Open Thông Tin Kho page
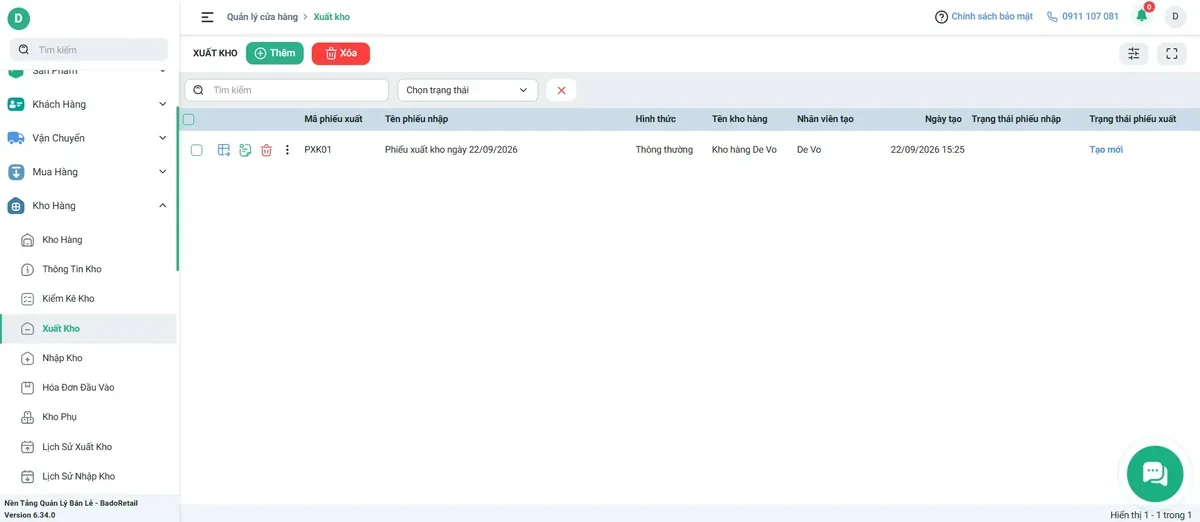 (88, 270)
